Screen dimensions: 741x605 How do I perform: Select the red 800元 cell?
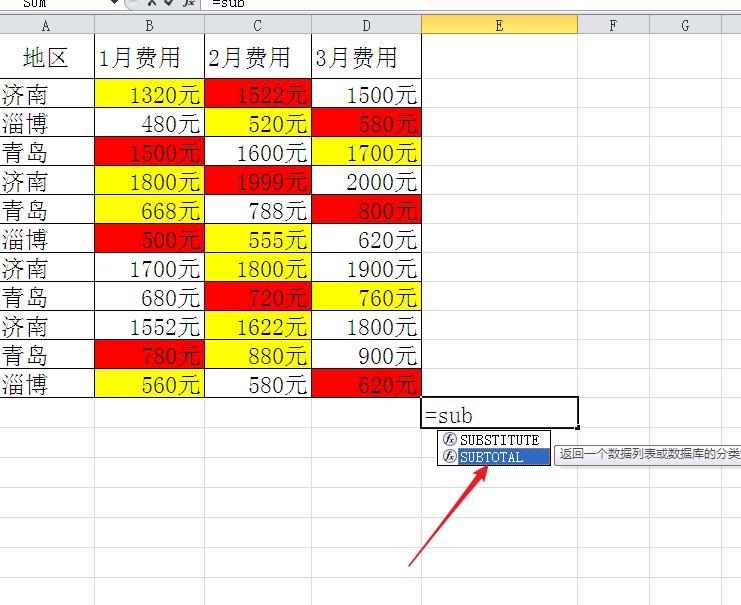366,209
